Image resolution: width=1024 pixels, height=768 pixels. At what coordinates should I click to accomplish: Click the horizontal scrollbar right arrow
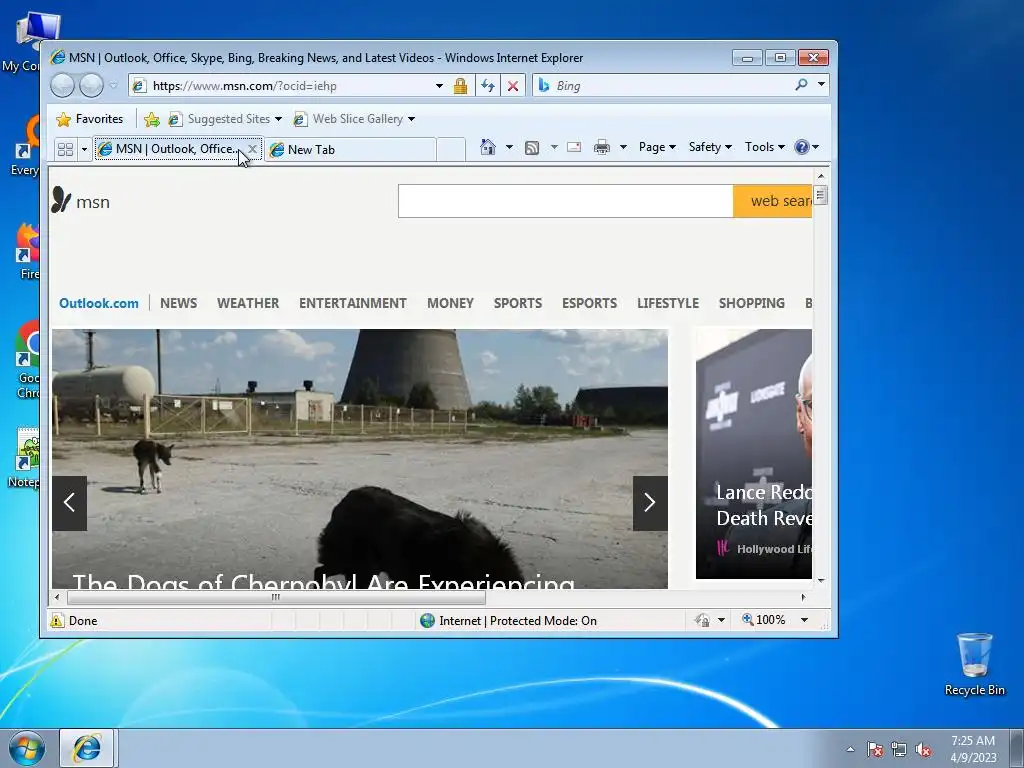(803, 597)
